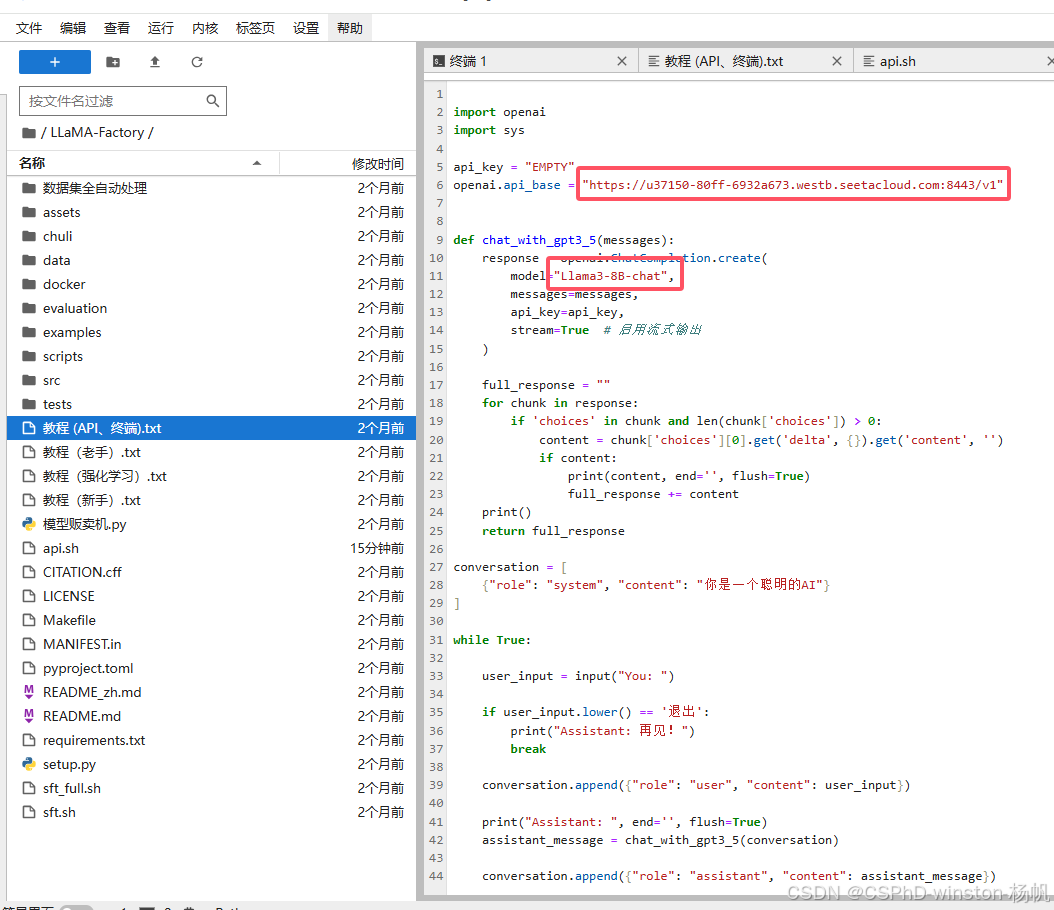Click the markdown icon beside README_zh.md
The image size is (1054, 910).
tap(29, 692)
